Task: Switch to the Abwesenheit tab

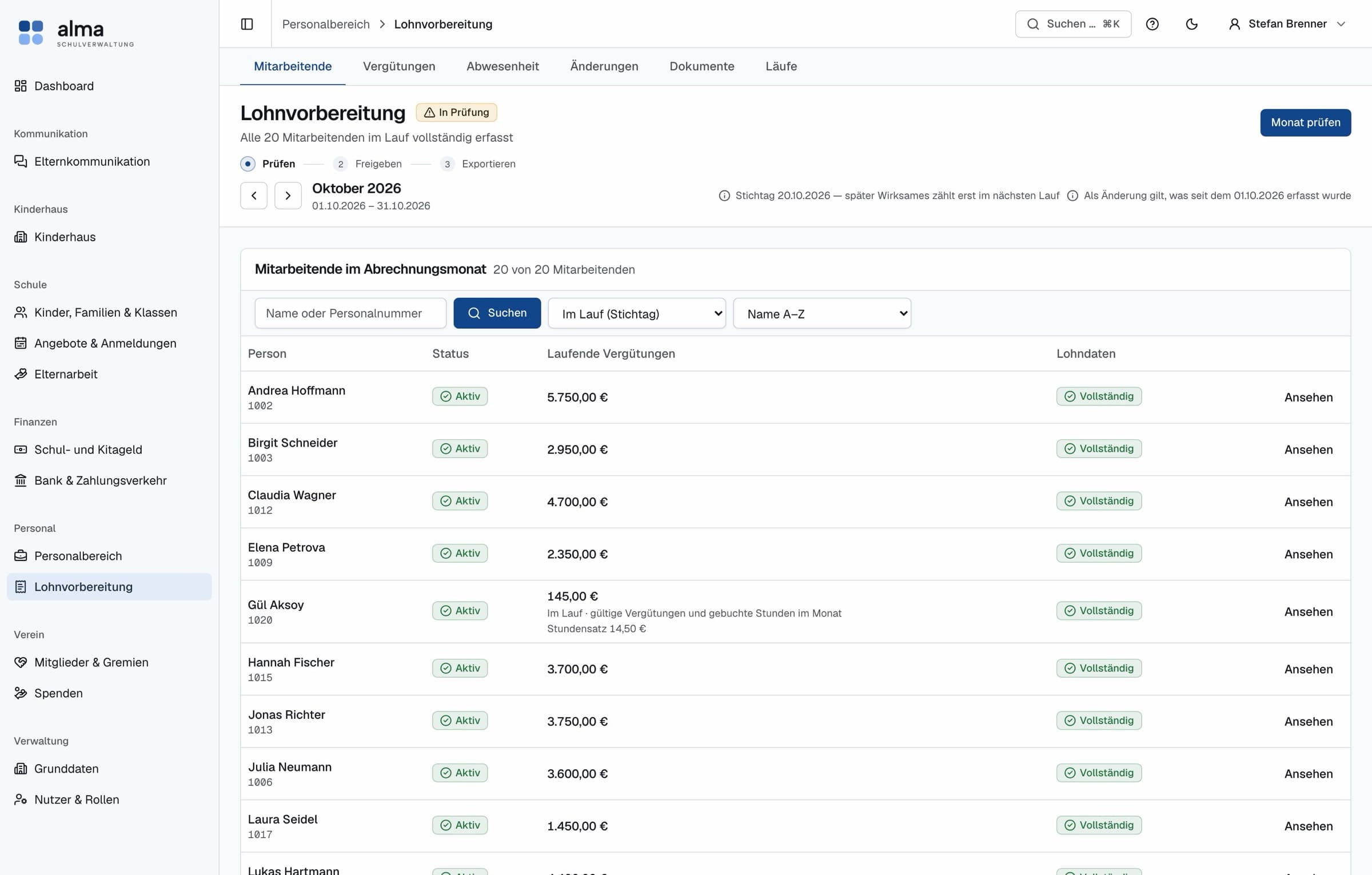Action: [502, 66]
